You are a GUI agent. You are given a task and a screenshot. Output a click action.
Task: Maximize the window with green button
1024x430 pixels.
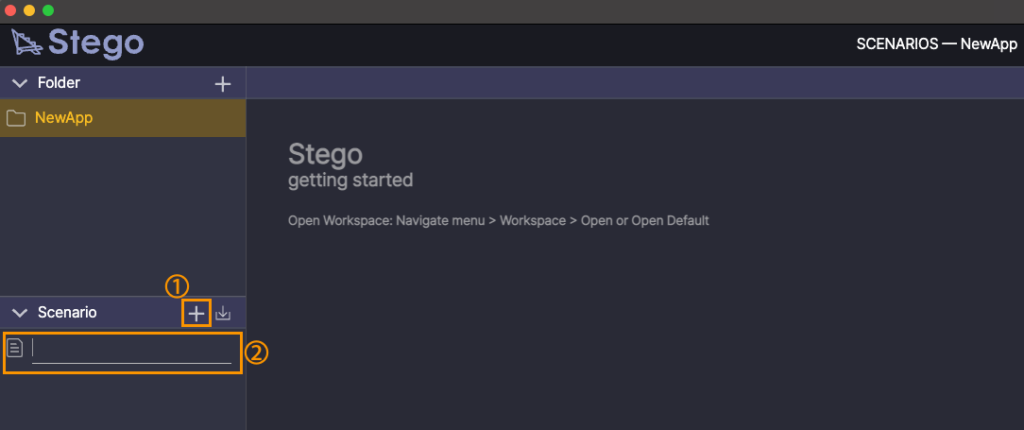[x=48, y=10]
